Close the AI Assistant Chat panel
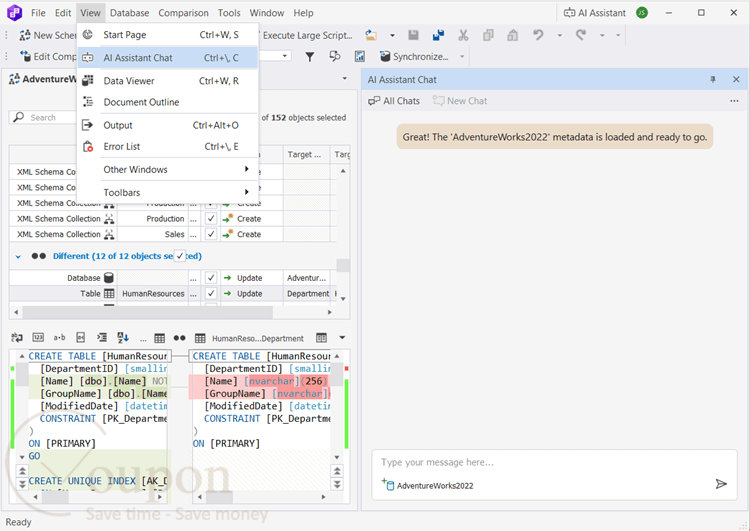Image resolution: width=750 pixels, height=531 pixels. (x=736, y=79)
